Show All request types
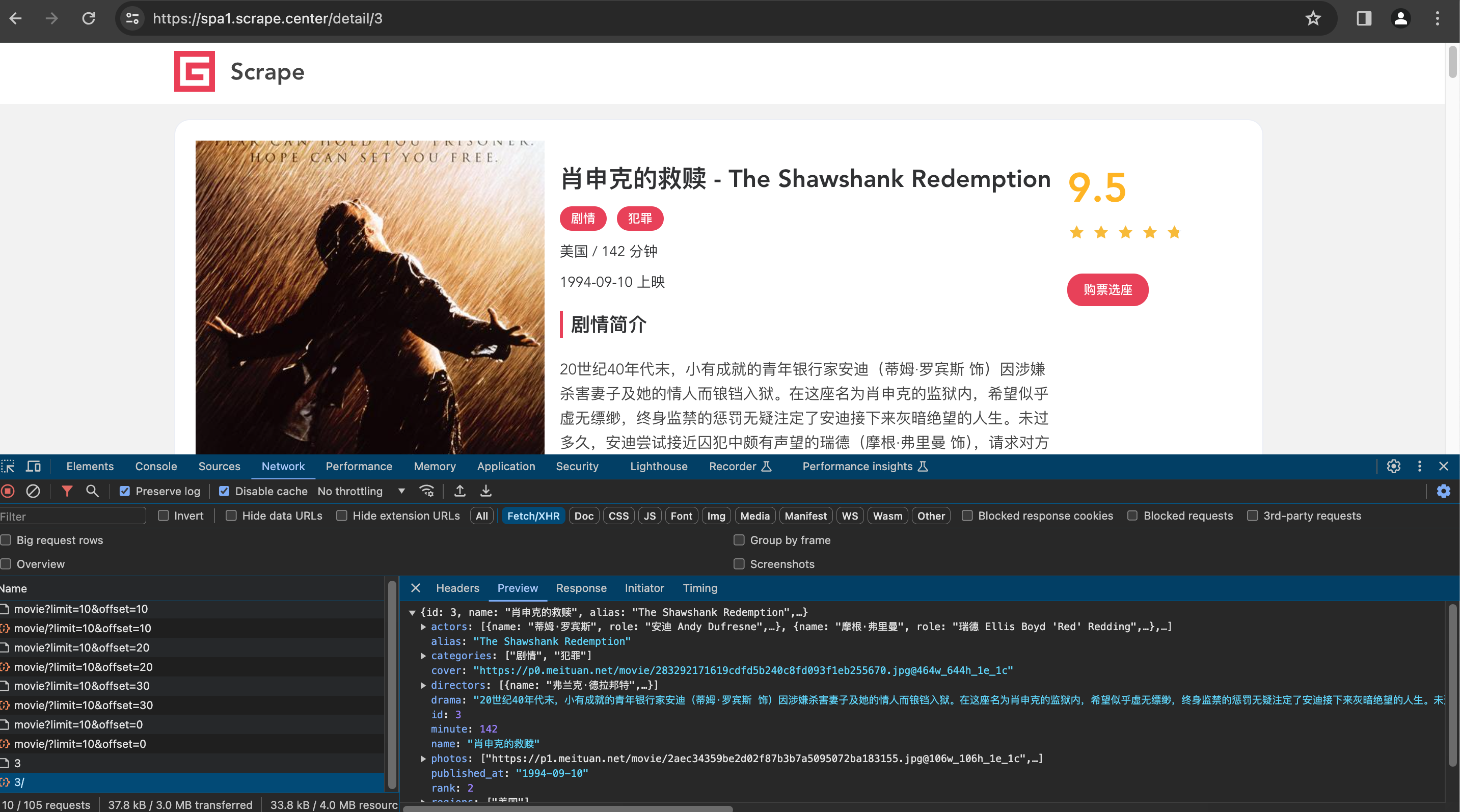Screen dimensions: 1460x812 click(481, 516)
